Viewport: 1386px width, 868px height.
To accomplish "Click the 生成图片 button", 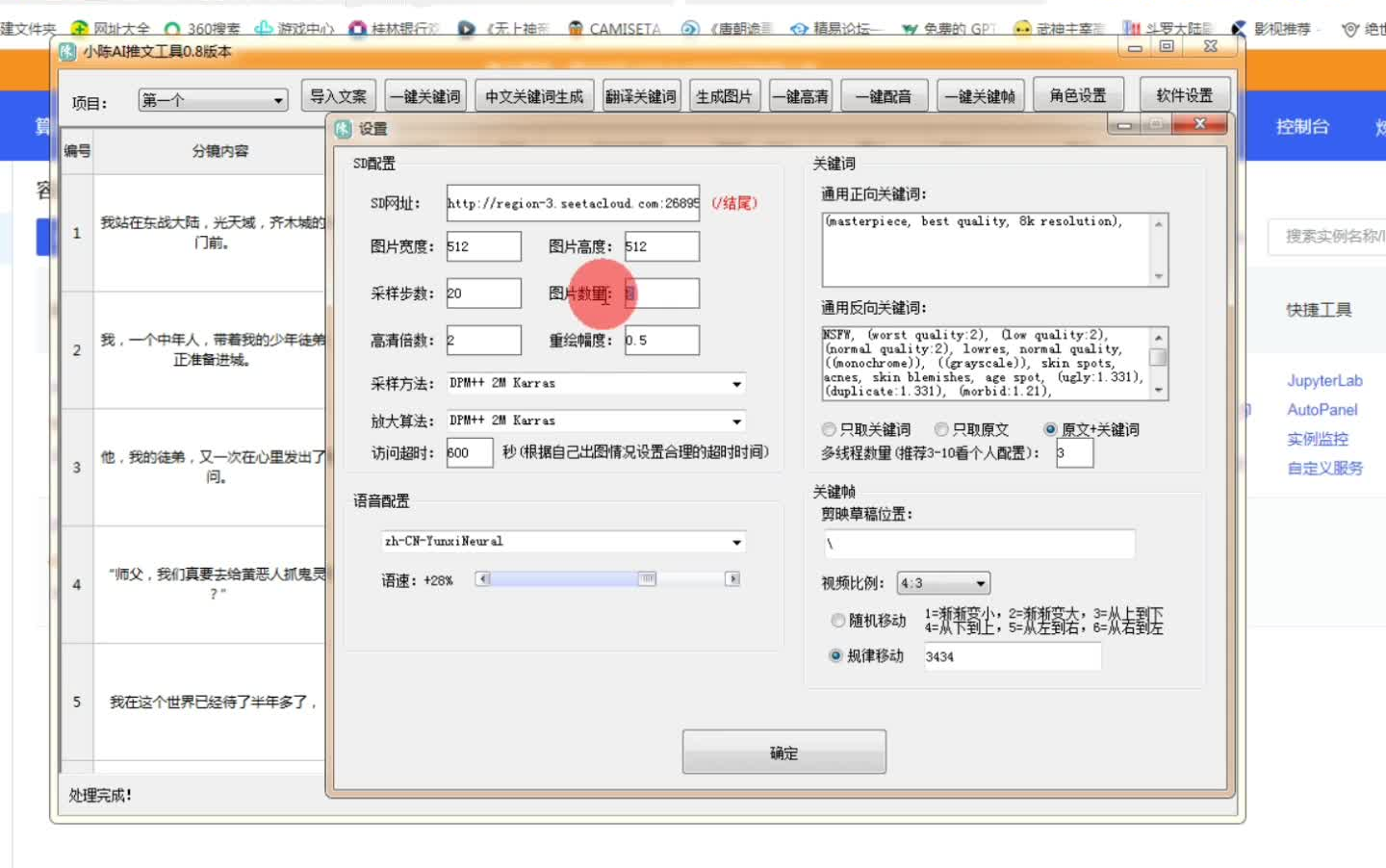I will coord(725,96).
